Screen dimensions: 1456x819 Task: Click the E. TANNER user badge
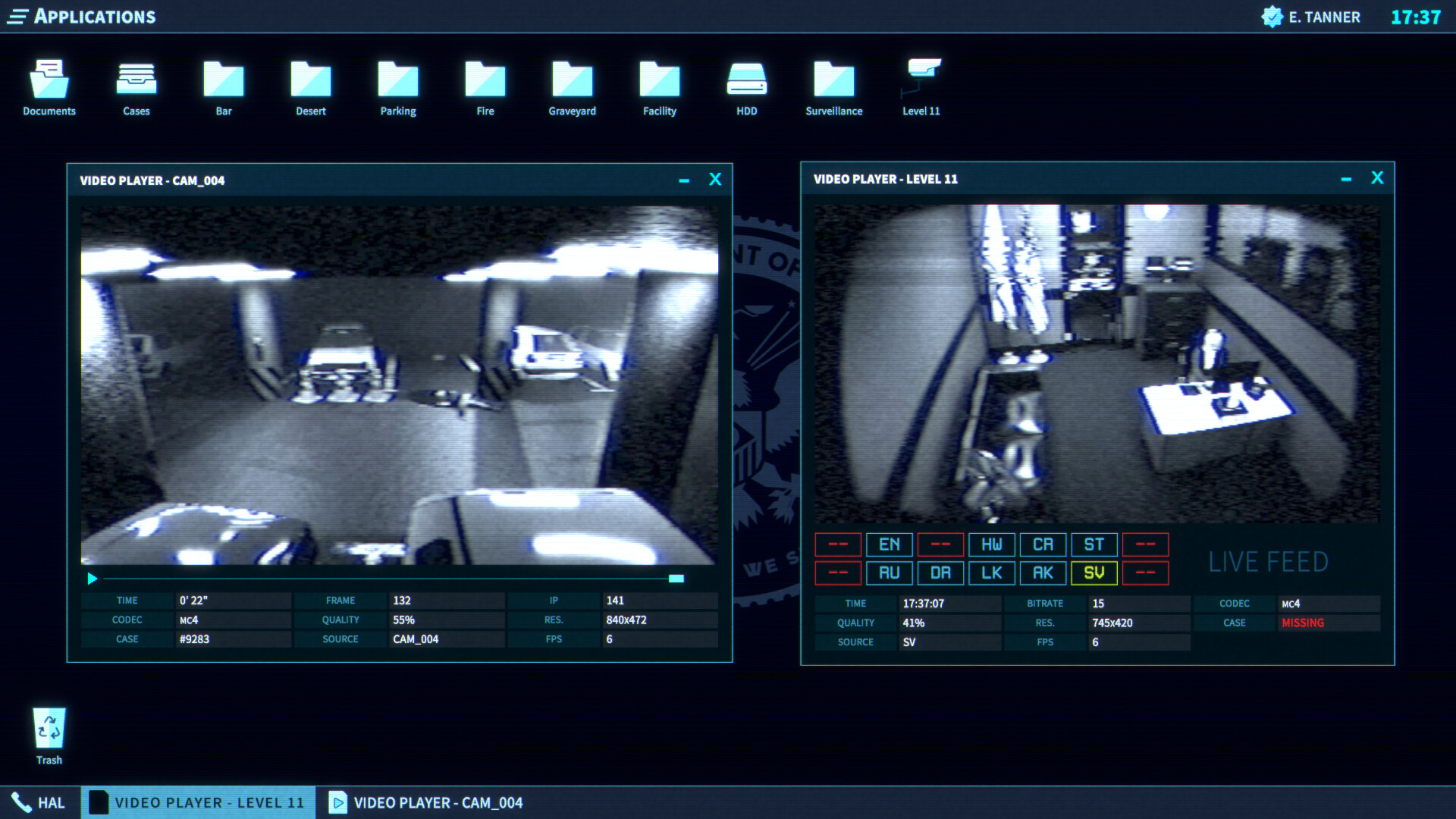1311,16
